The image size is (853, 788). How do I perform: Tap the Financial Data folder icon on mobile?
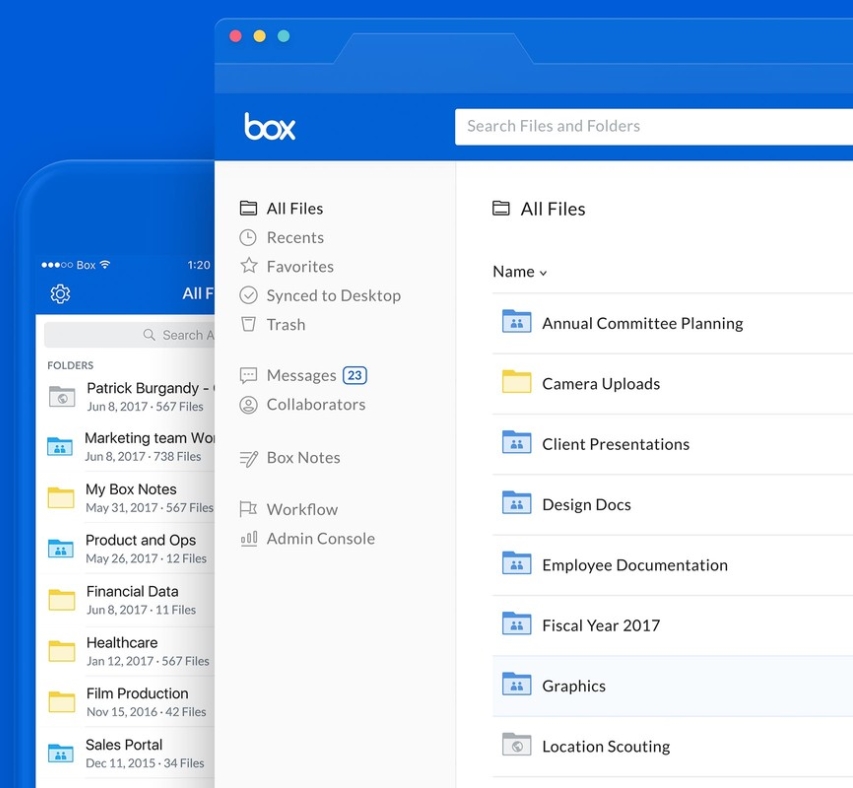pyautogui.click(x=61, y=599)
